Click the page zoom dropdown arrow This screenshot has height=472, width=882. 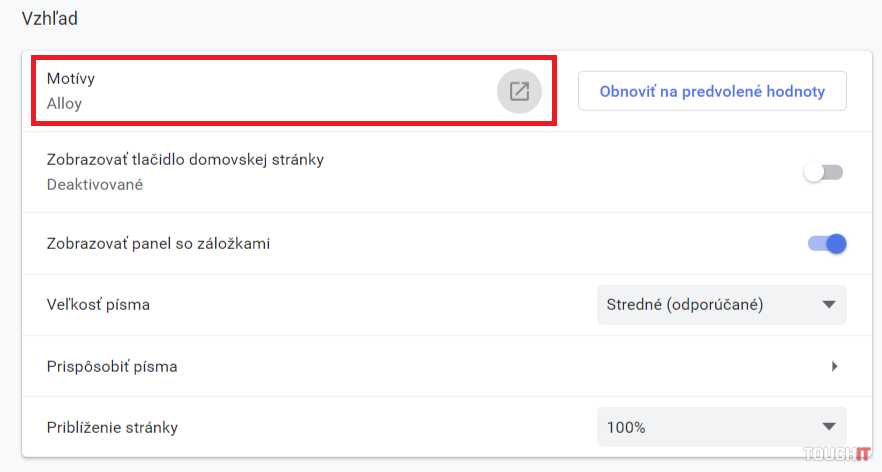pos(827,427)
